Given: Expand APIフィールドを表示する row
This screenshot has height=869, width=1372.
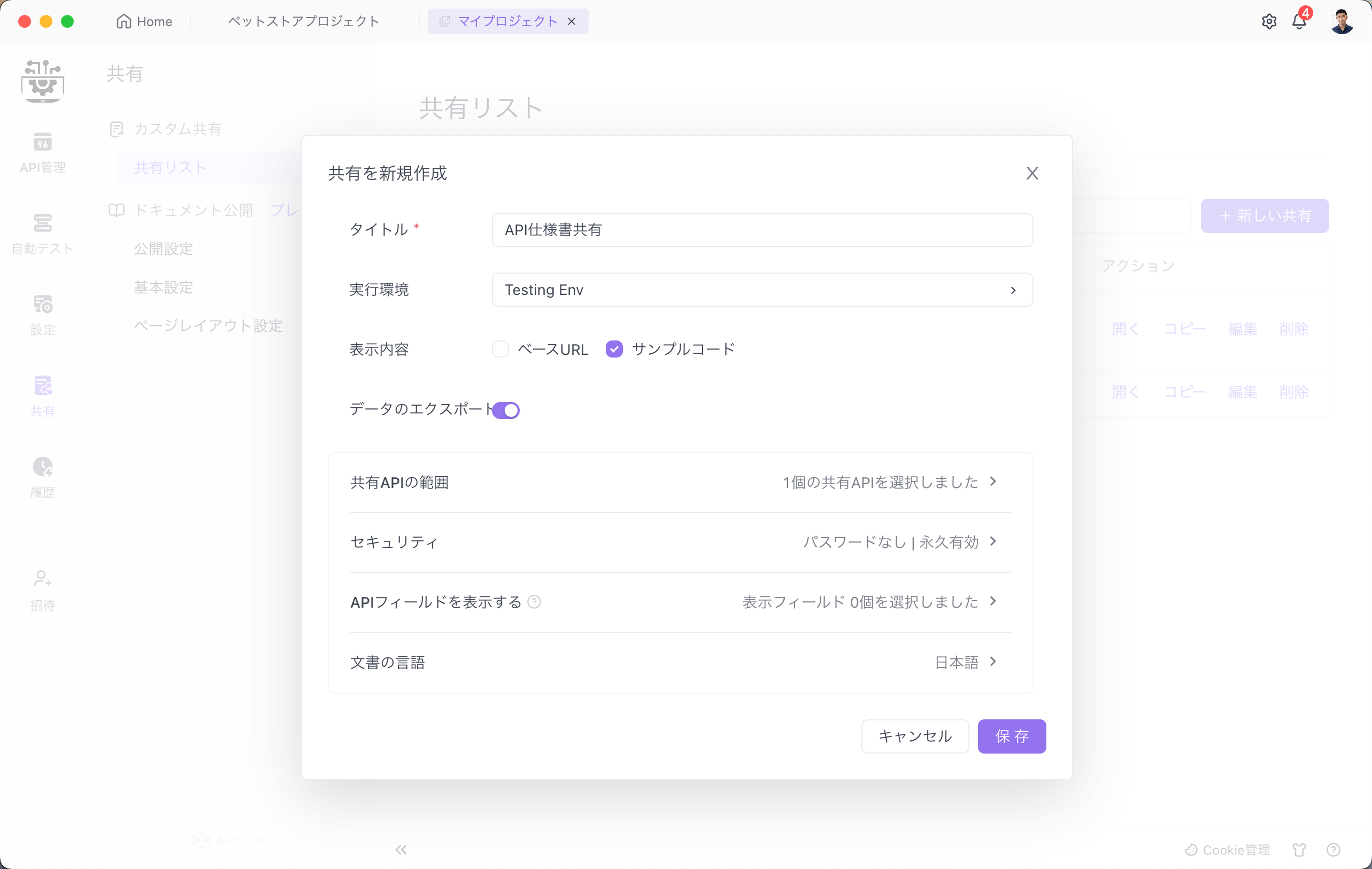Looking at the screenshot, I should pos(680,602).
